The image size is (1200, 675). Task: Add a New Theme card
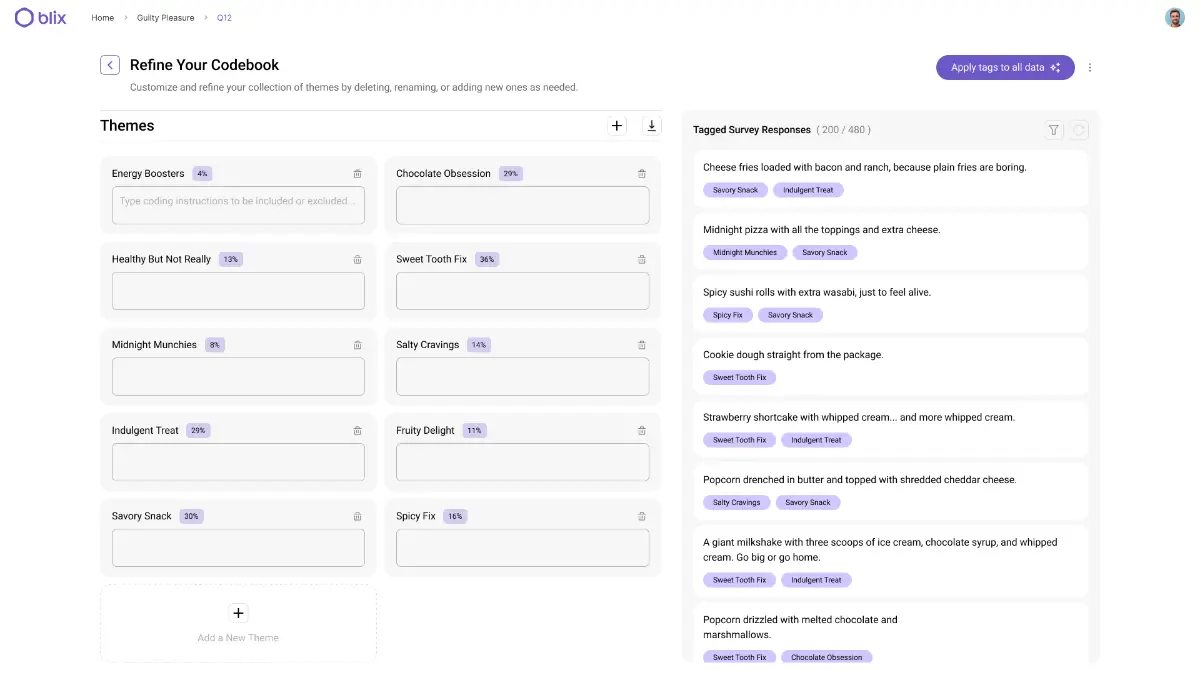coord(238,623)
